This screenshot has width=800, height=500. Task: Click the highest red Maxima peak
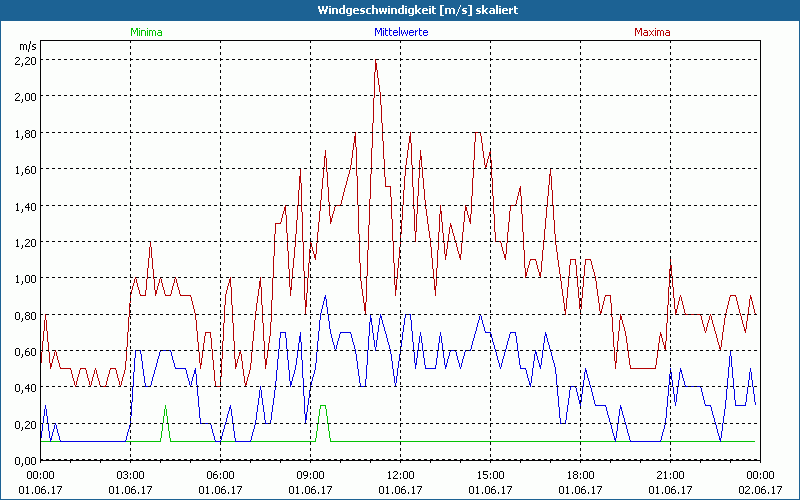click(376, 62)
